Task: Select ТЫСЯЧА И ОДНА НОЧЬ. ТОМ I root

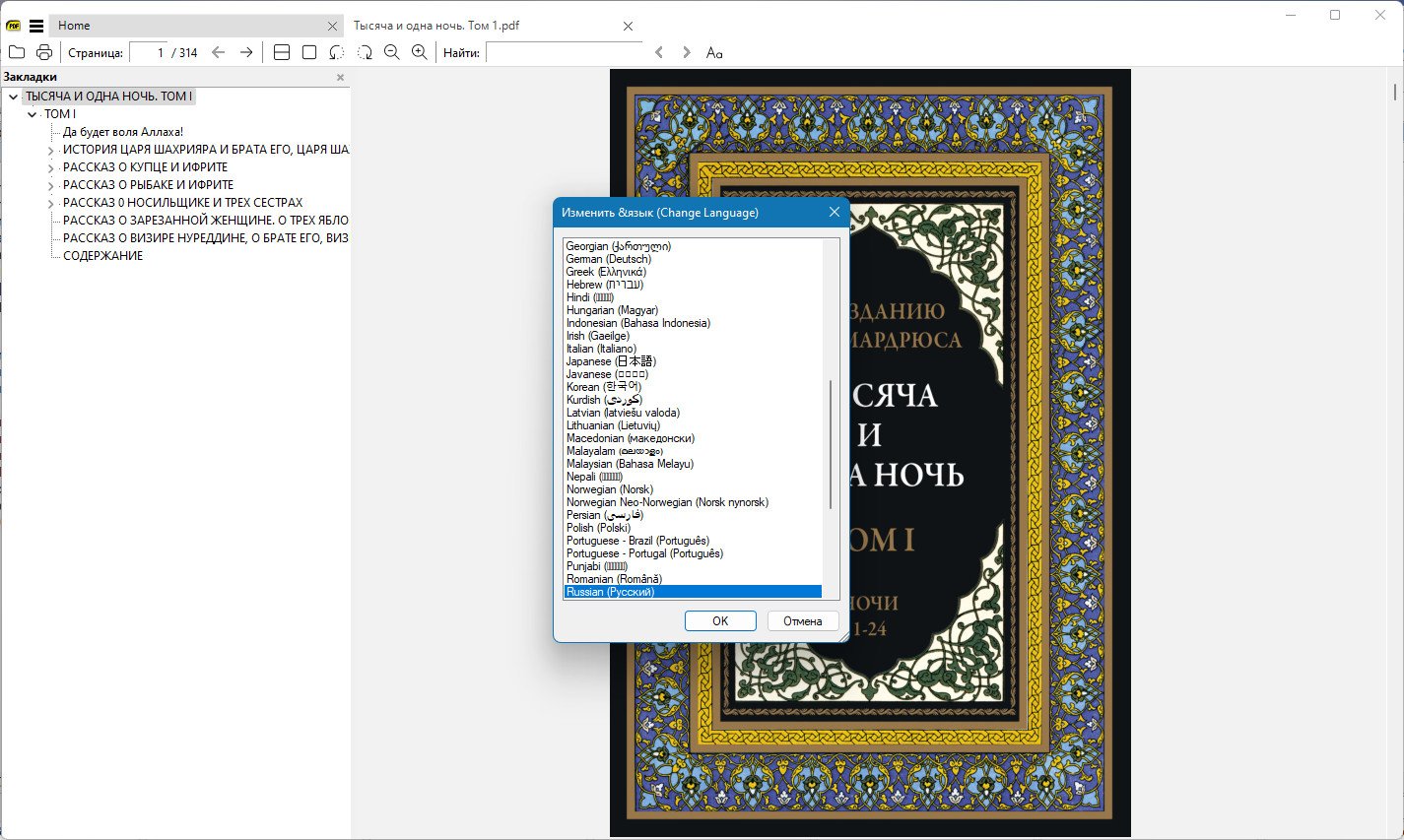Action: [x=108, y=97]
